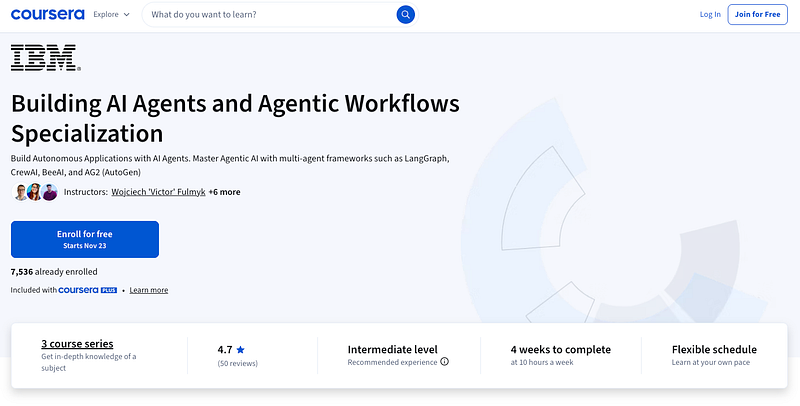This screenshot has width=800, height=406.
Task: Click the Coursera logo
Action: pos(47,14)
